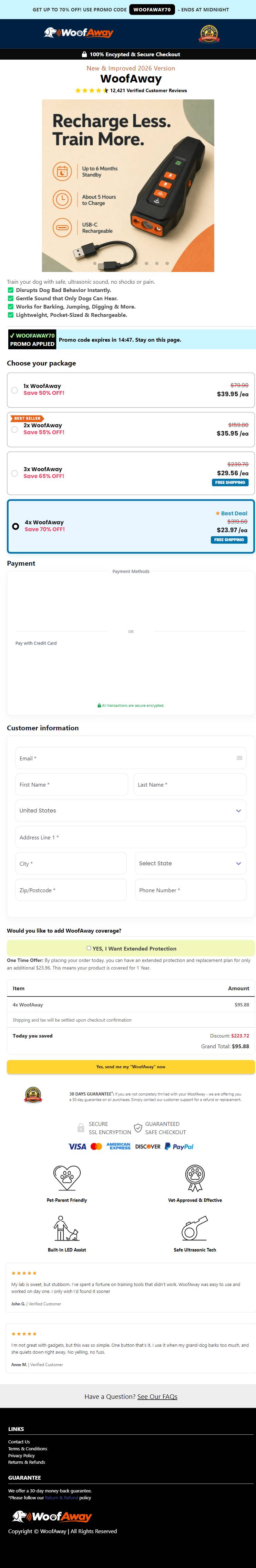Click Yes, send me my WoofAway now button
Viewport: 256px width, 1568px height.
tap(131, 1067)
